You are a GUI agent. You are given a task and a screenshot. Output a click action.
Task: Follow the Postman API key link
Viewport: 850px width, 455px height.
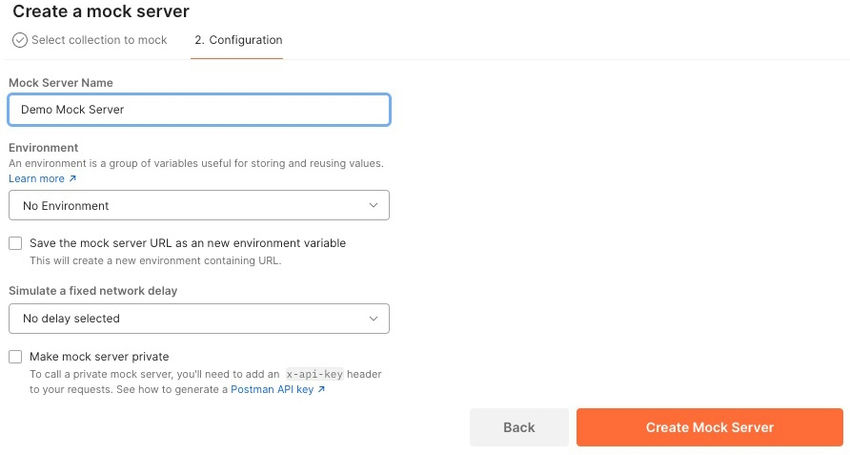[x=272, y=390]
